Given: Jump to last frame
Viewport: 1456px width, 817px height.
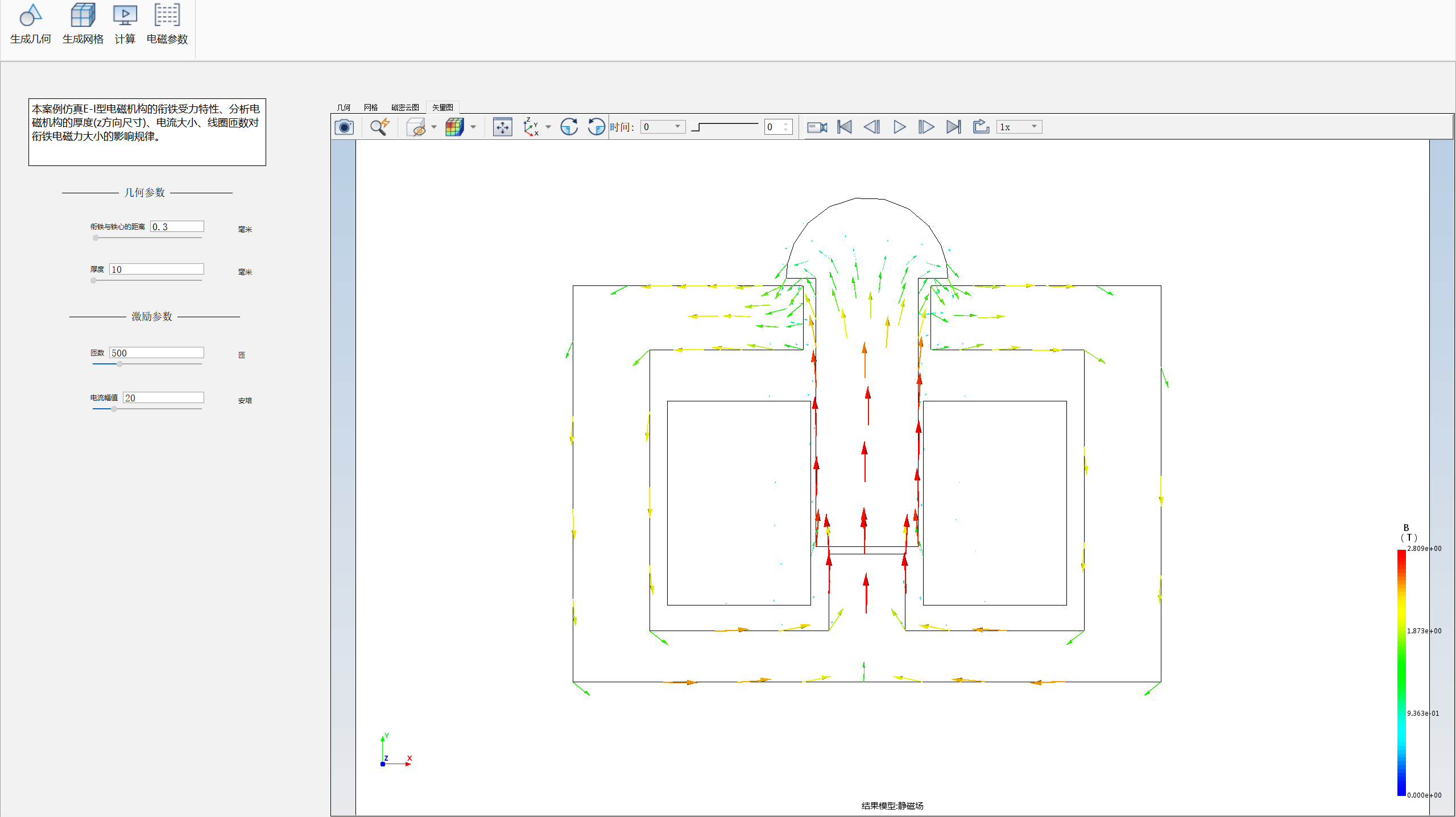Looking at the screenshot, I should coord(954,127).
